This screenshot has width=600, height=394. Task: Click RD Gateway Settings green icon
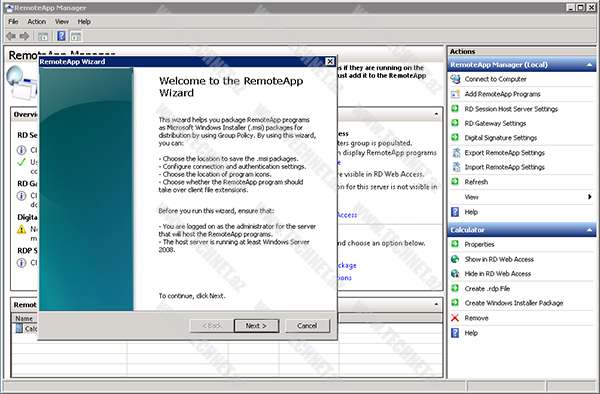455,123
